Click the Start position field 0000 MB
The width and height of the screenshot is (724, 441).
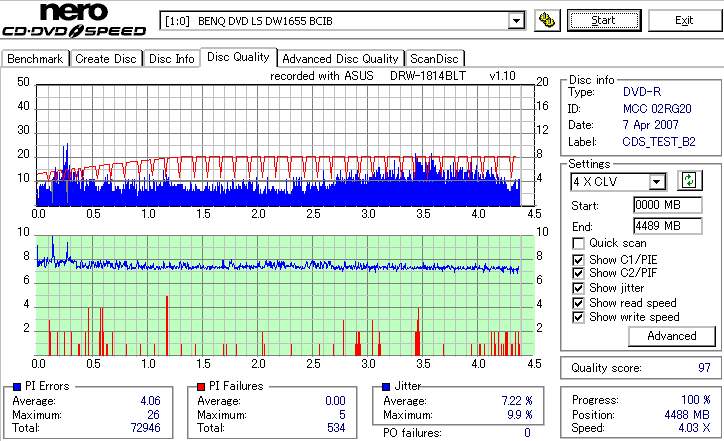tap(667, 205)
